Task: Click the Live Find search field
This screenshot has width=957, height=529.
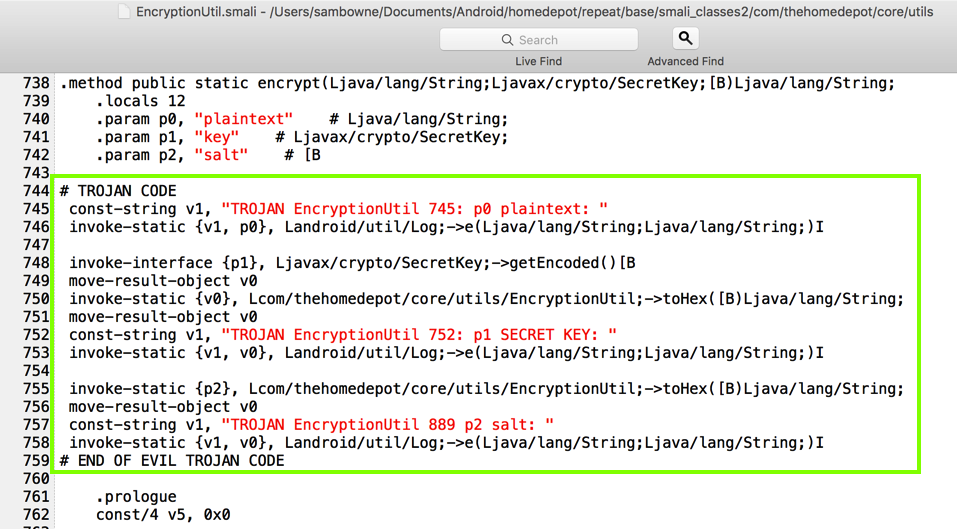Action: coord(538,40)
